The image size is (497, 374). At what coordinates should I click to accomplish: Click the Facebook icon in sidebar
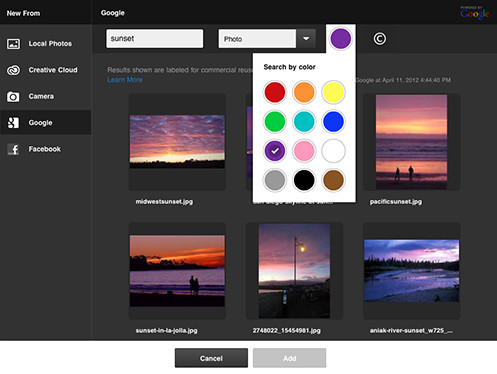click(13, 149)
